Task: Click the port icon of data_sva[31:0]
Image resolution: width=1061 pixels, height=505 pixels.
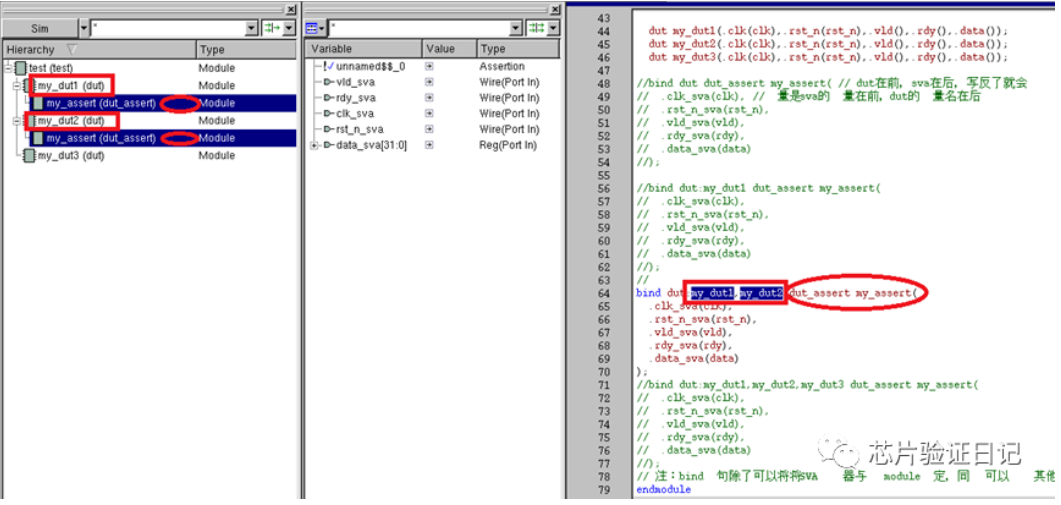Action: pyautogui.click(x=329, y=145)
